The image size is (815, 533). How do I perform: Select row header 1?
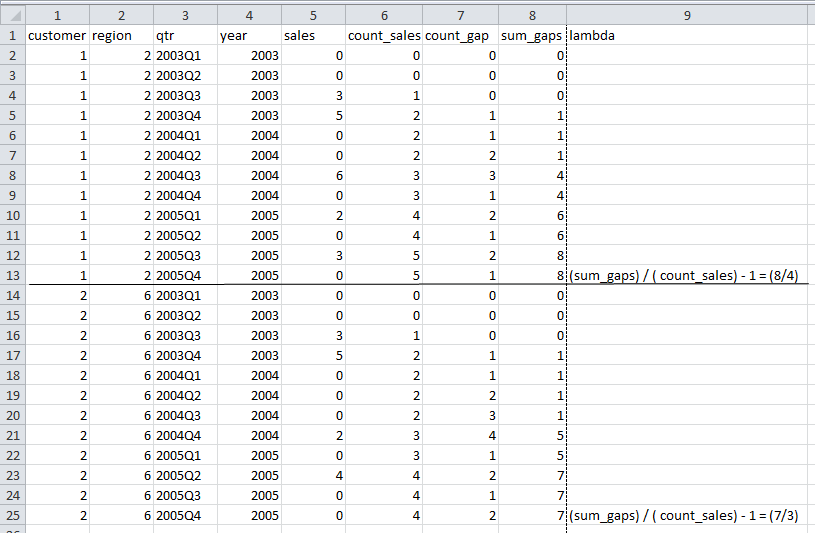click(12, 35)
